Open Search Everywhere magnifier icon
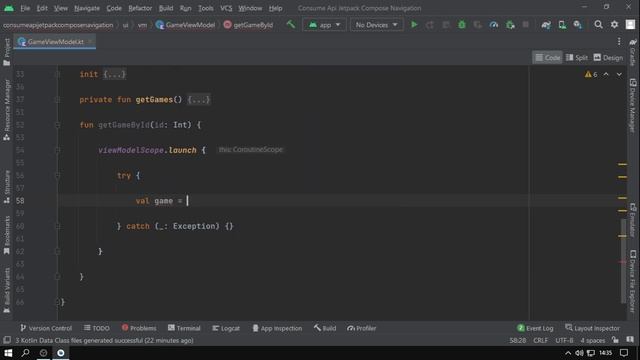This screenshot has height=360, width=640. point(598,24)
